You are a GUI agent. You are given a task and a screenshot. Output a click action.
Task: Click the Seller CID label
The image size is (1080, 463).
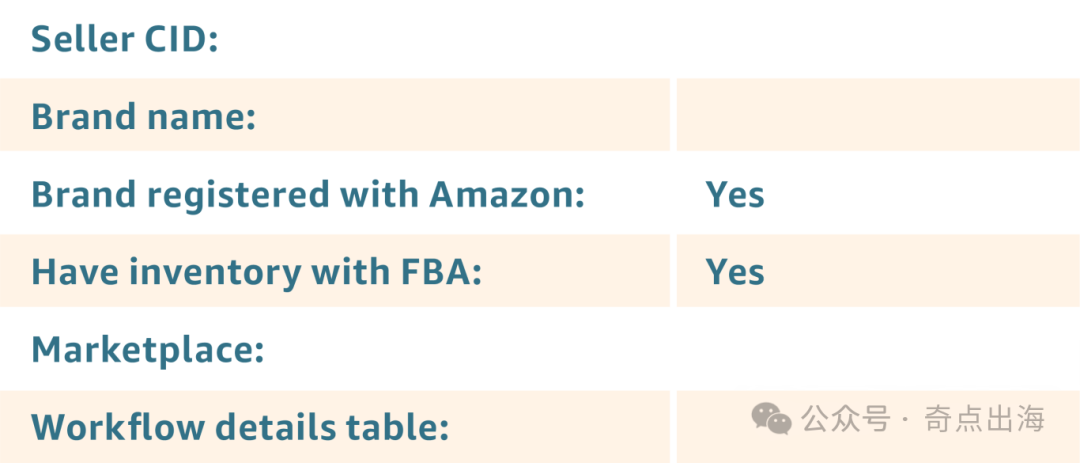tap(125, 39)
